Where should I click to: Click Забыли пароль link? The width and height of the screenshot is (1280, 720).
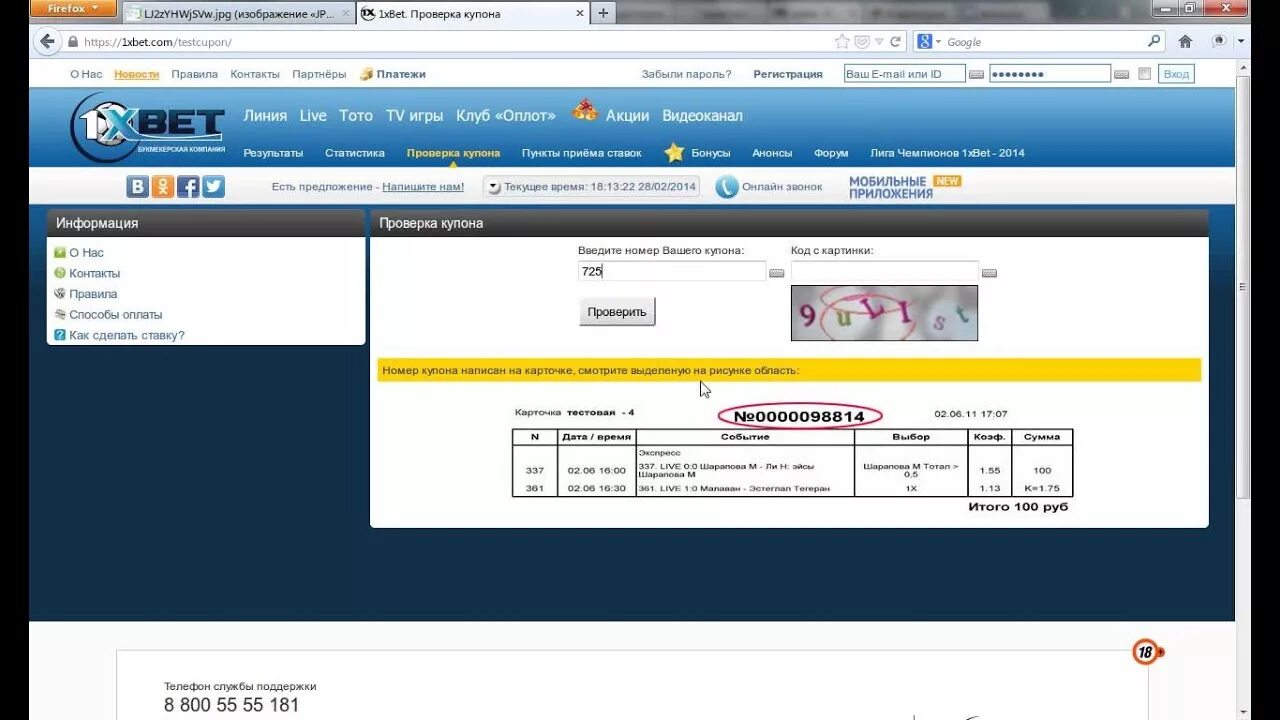686,74
